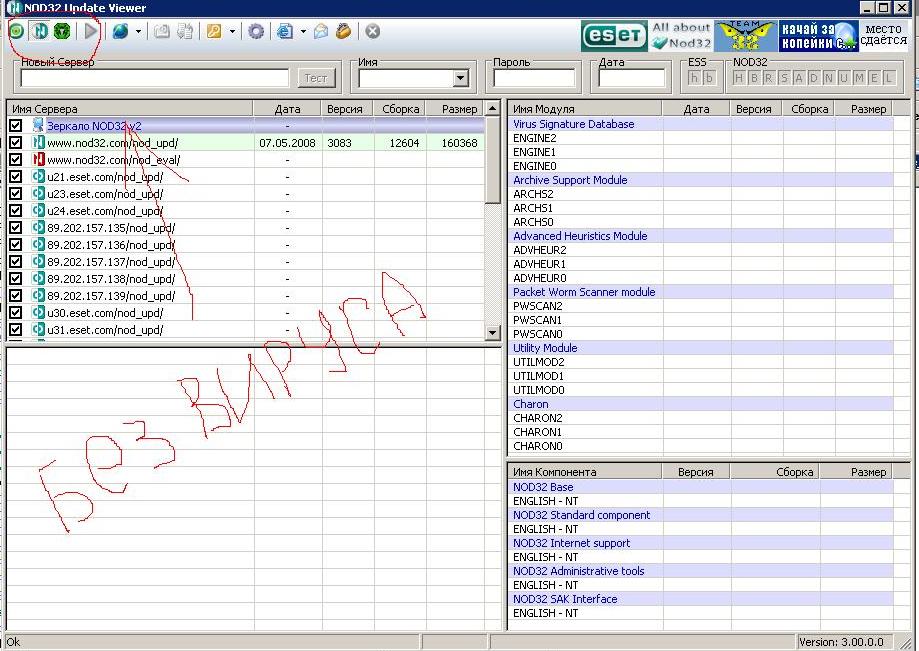Click the 'качай за копейки' banner
919x651 pixels.
click(818, 36)
